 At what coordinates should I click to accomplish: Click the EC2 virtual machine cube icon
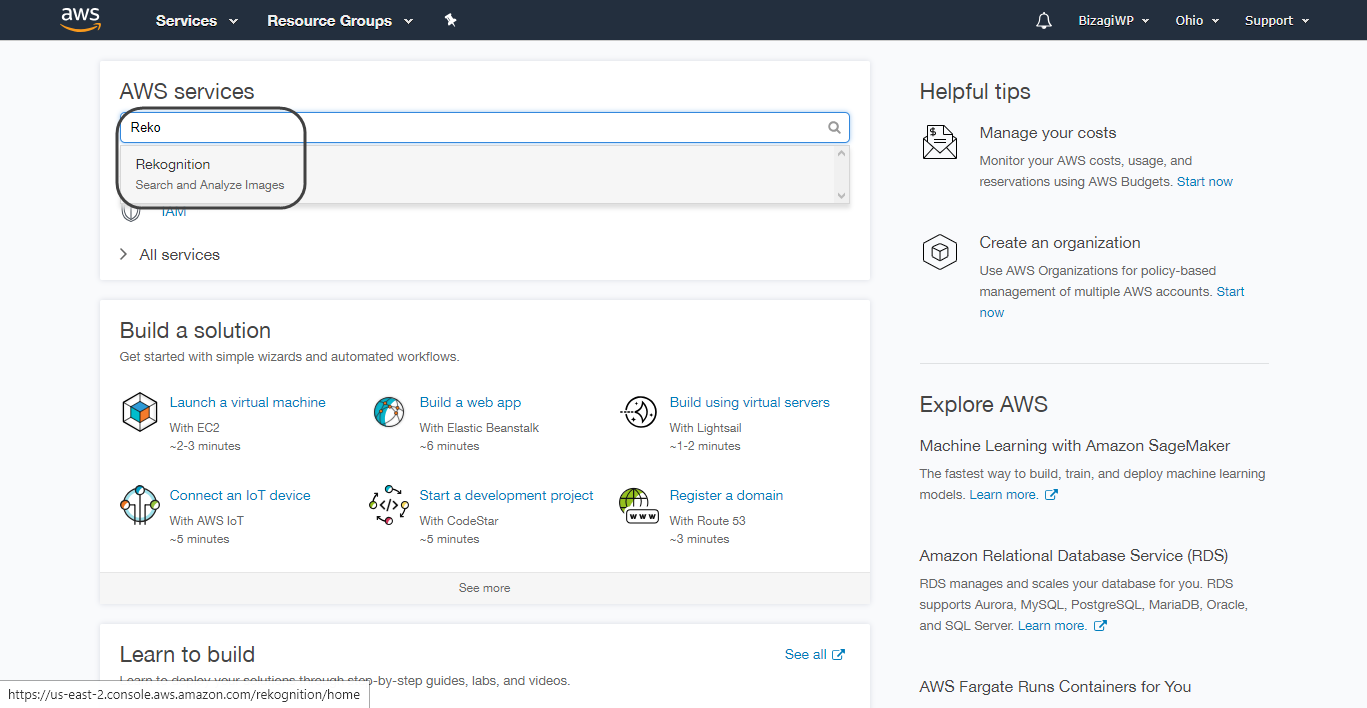pos(139,412)
